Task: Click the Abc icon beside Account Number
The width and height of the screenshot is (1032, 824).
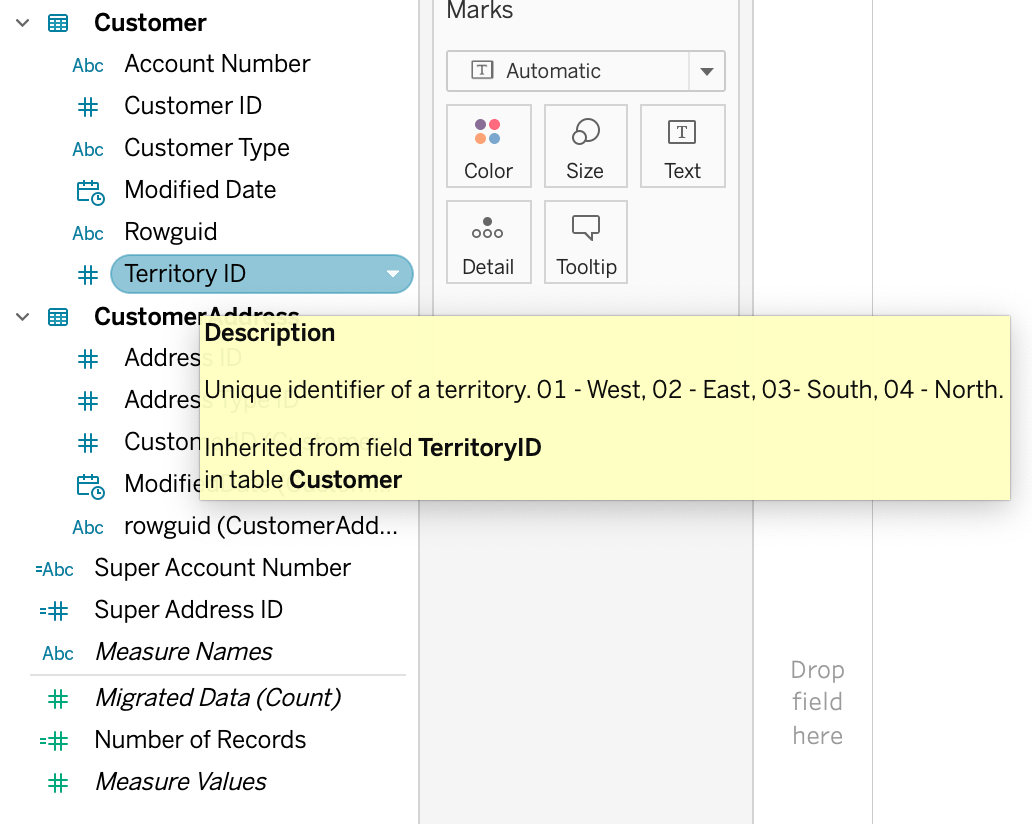Action: (88, 65)
